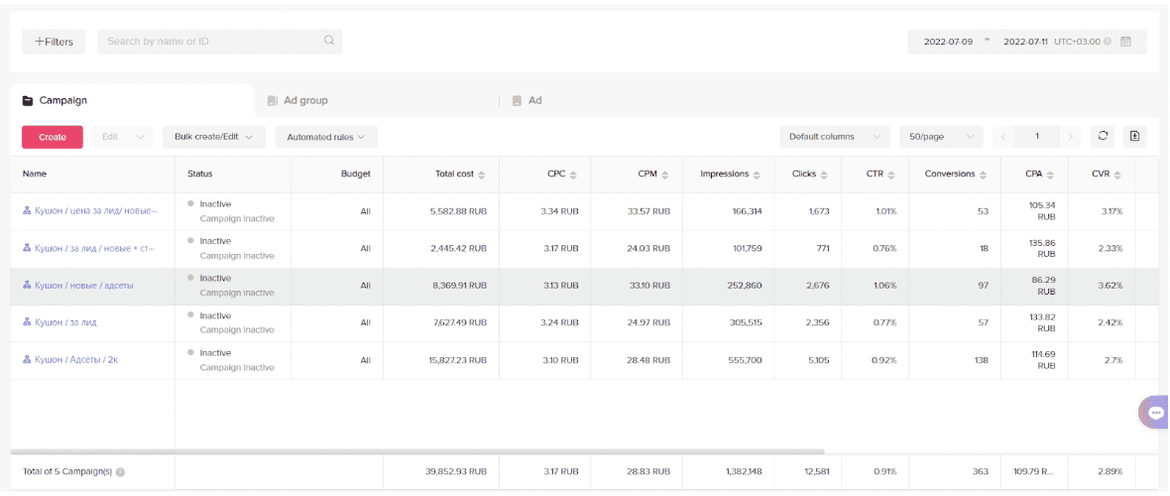Screen dimensions: 1170x496
Task: Select end date 2022-07-11
Action: (x=1026, y=42)
